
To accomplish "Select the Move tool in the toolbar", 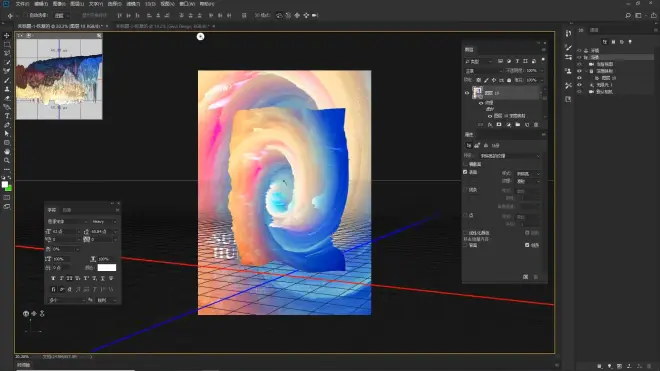I will pos(7,35).
